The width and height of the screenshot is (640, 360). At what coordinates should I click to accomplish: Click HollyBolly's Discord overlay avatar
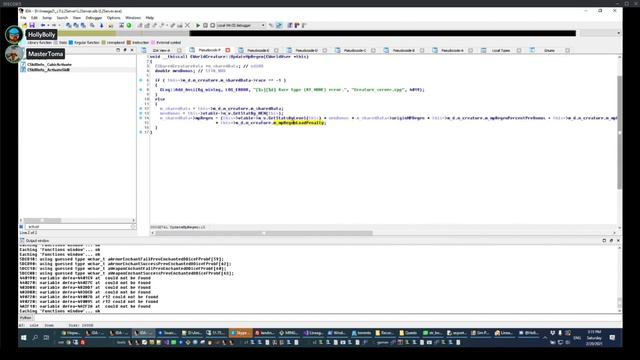pos(13,34)
